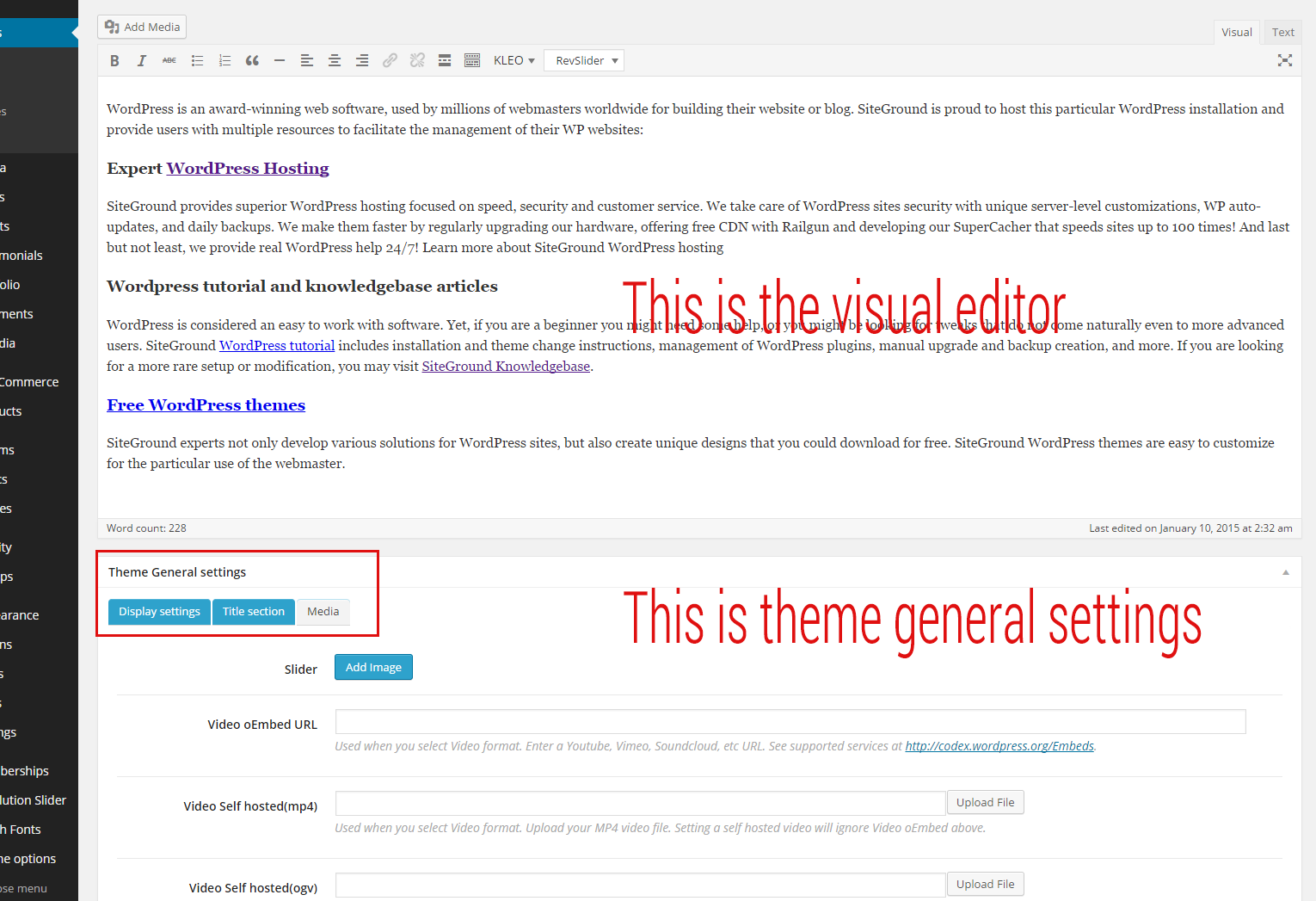Open the RevSlider dropdown
Screen dimensions: 1316x901
(x=585, y=60)
